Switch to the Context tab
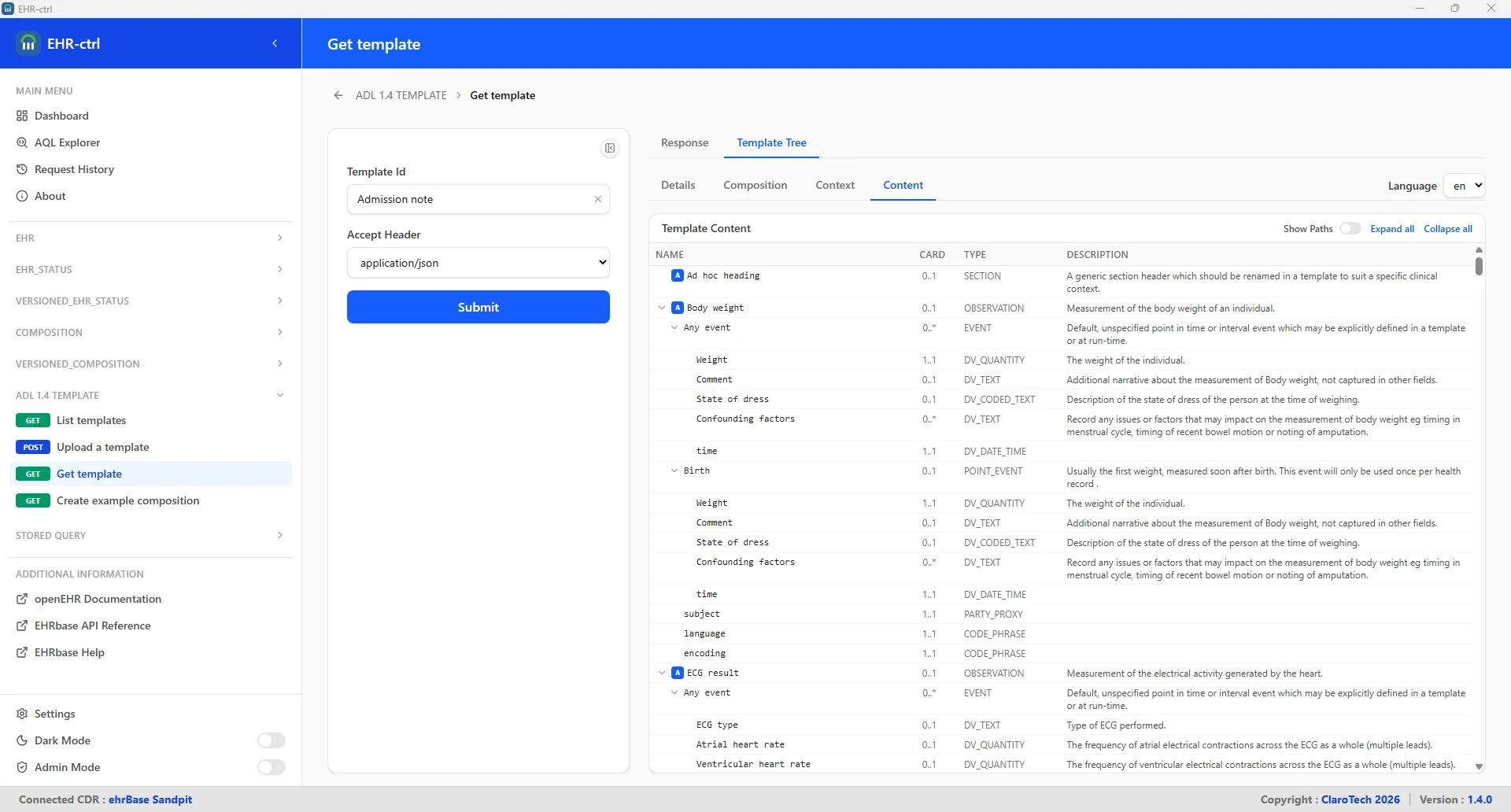 point(835,185)
